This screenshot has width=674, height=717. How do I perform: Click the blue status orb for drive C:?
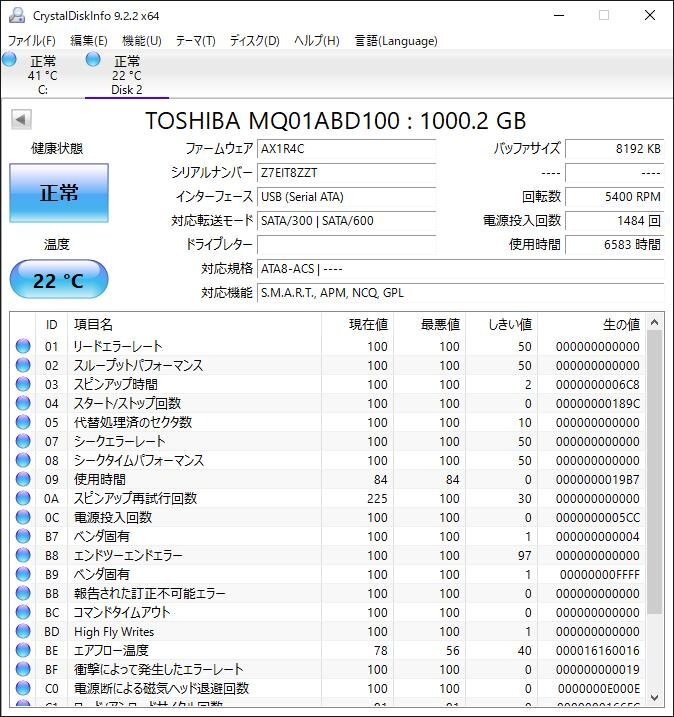click(9, 59)
